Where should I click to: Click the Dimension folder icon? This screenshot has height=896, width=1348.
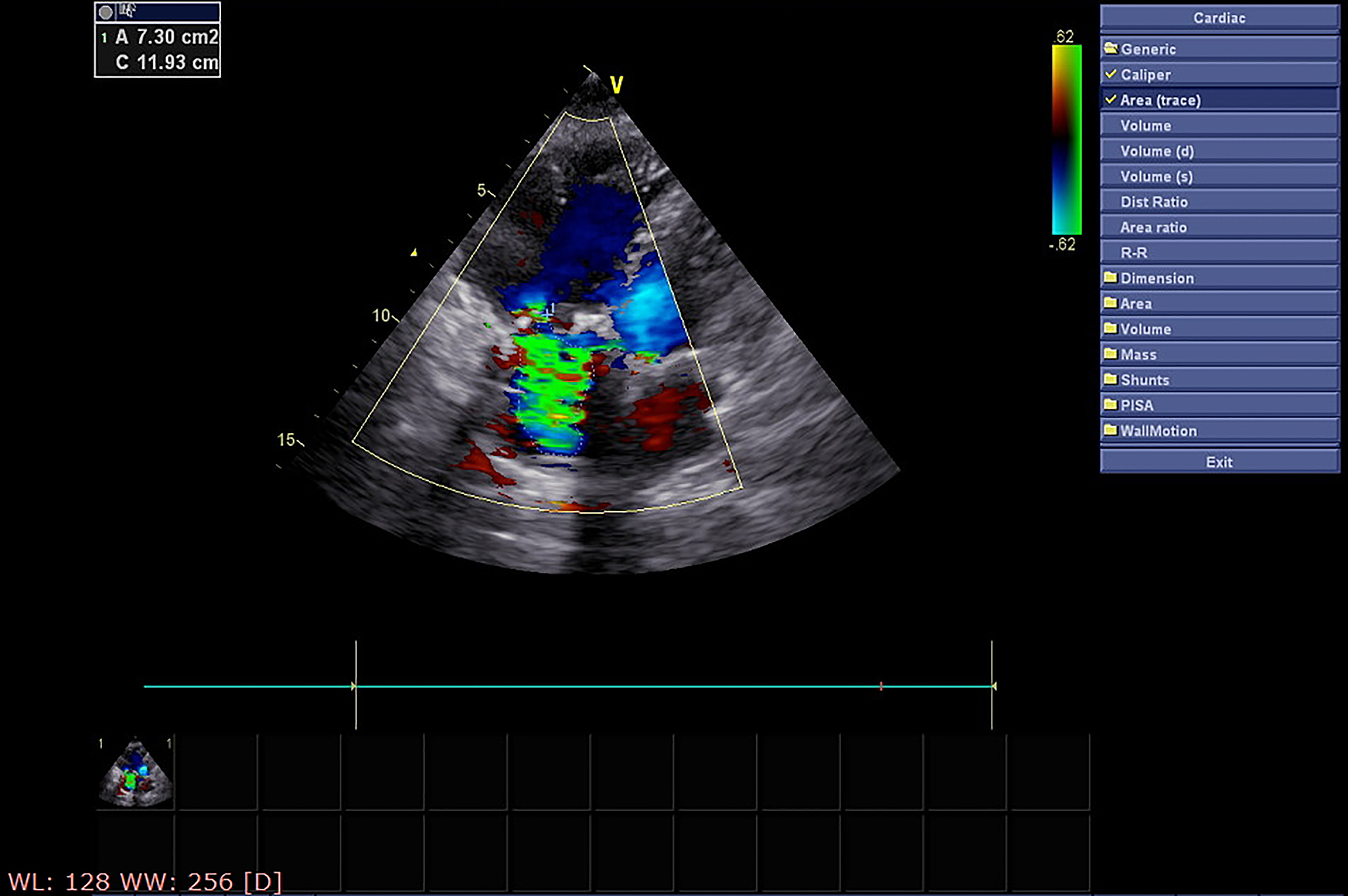(1111, 278)
